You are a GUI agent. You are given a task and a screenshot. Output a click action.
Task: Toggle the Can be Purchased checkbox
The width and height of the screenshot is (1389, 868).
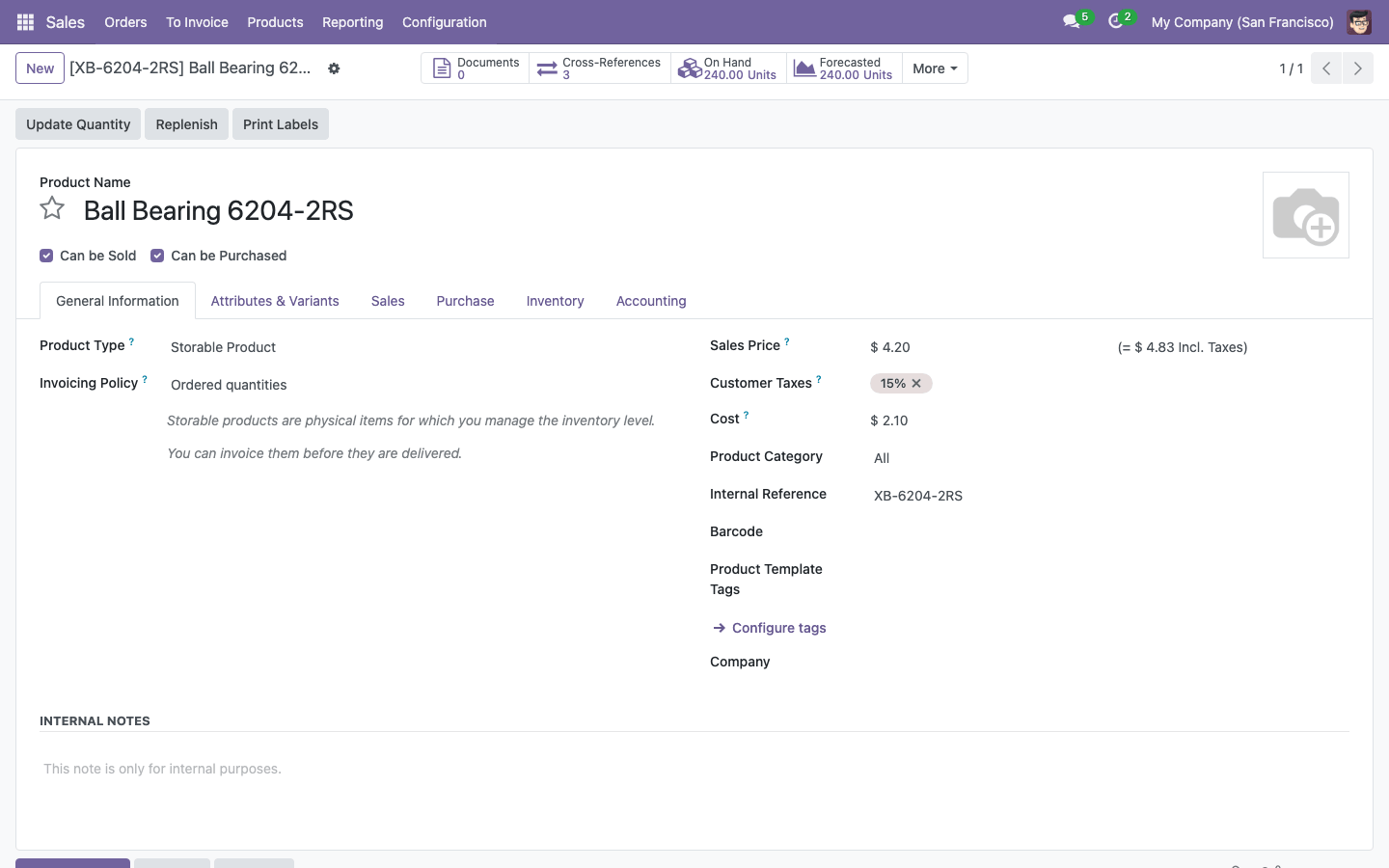(157, 256)
